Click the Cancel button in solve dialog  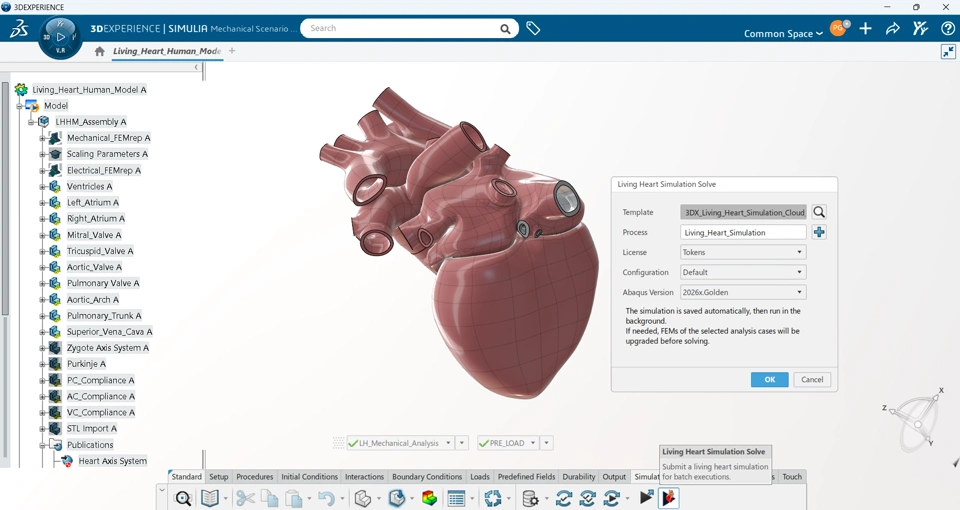(812, 380)
